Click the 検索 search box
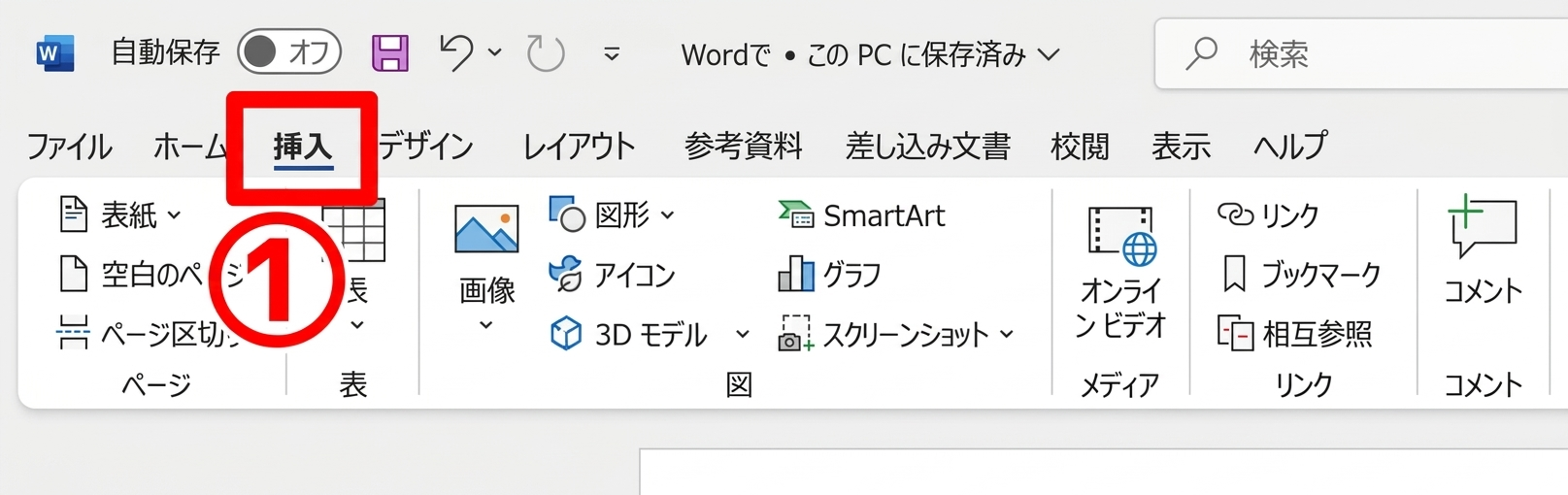Screen dimensions: 1568x495 [x=1359, y=54]
